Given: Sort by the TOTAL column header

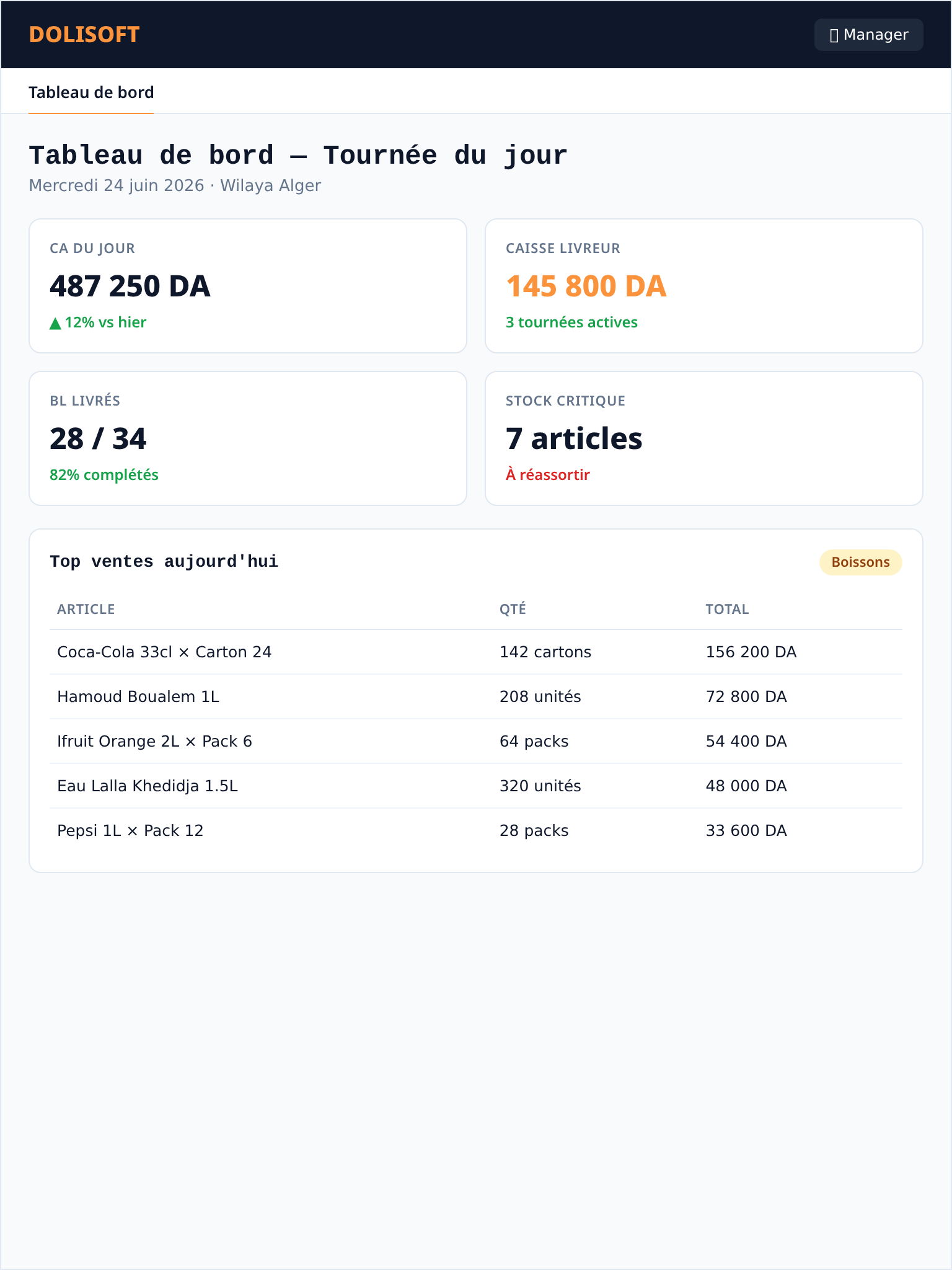Looking at the screenshot, I should (727, 609).
